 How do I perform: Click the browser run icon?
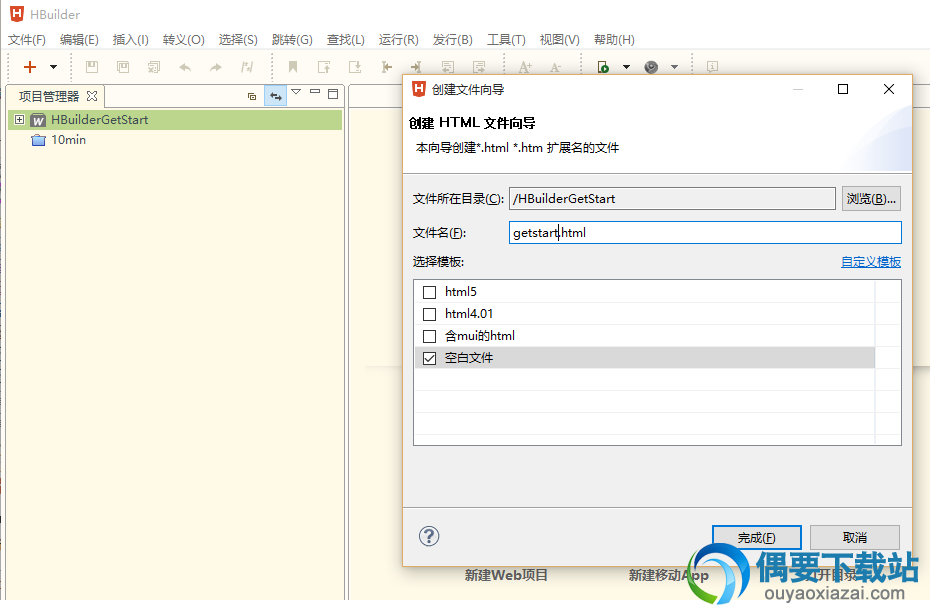coord(651,67)
